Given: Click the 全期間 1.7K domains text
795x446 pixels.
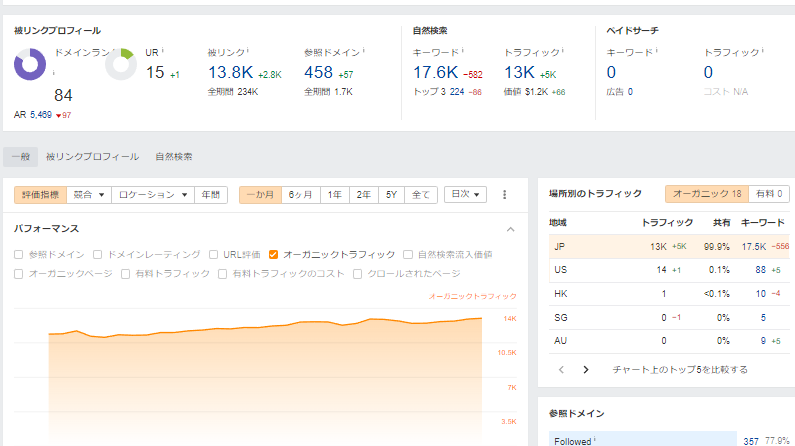Looking at the screenshot, I should click(x=328, y=92).
